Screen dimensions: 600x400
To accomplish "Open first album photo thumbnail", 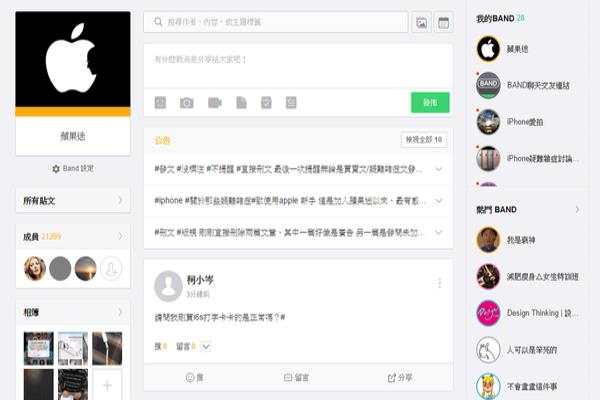I will tap(39, 348).
